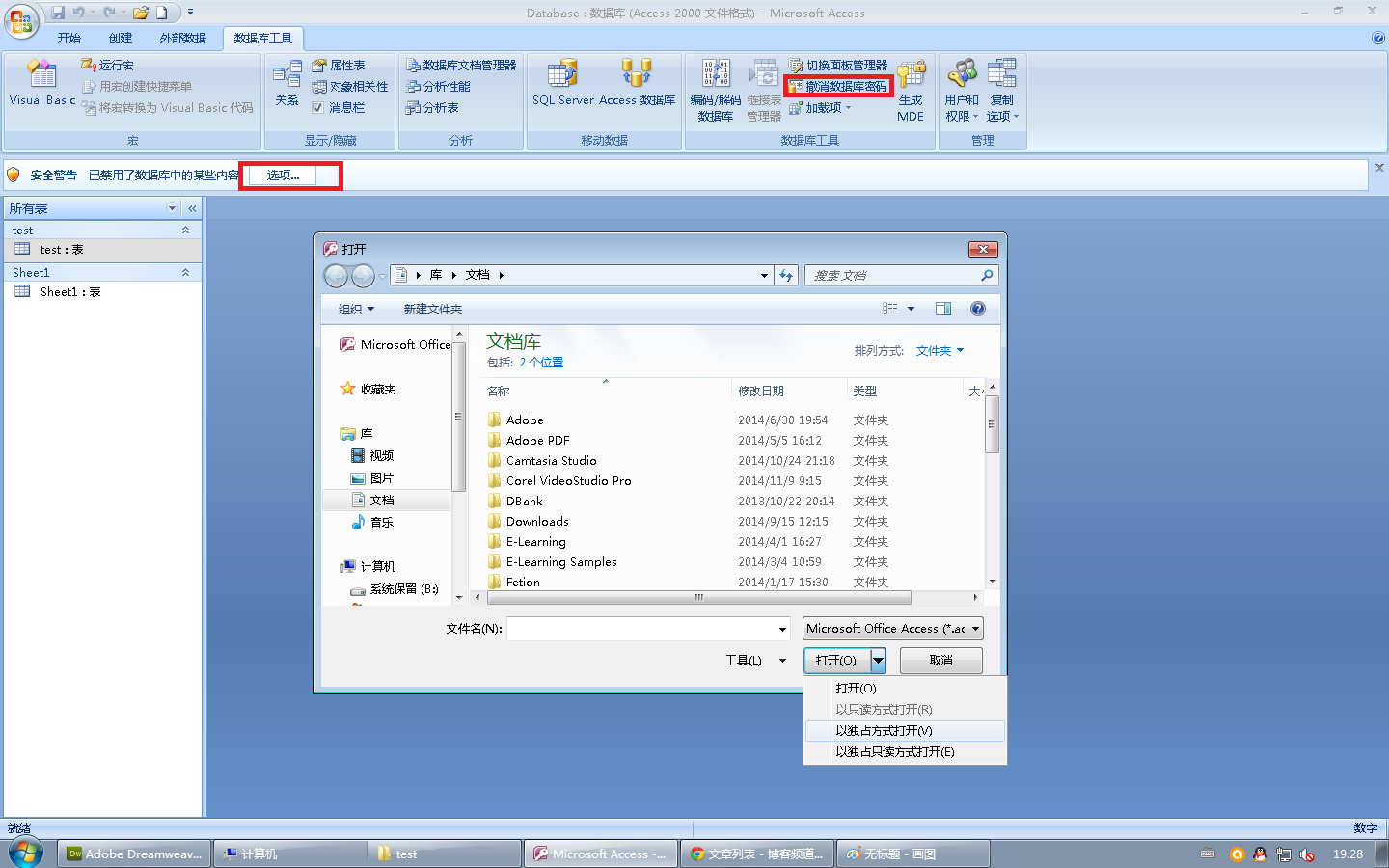This screenshot has width=1389, height=868.
Task: Open Add-ins (加载项) dropdown
Action: tap(821, 107)
